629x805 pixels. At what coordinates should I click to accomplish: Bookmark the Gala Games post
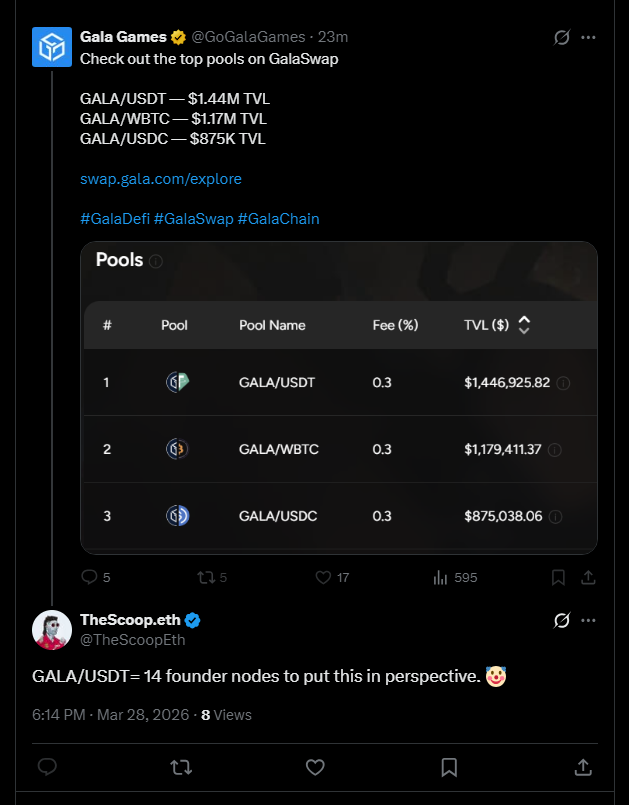coord(558,578)
